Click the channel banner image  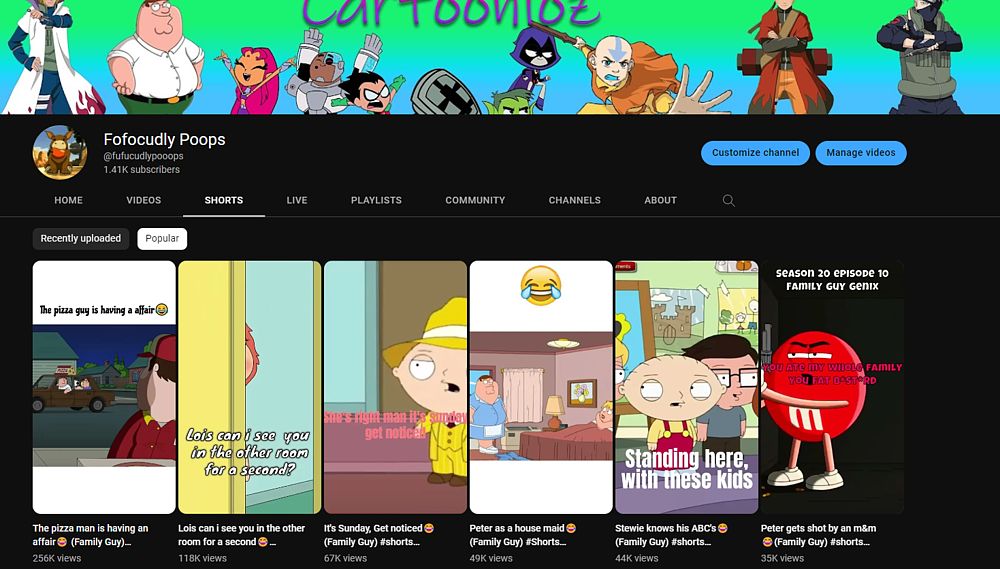(500, 57)
